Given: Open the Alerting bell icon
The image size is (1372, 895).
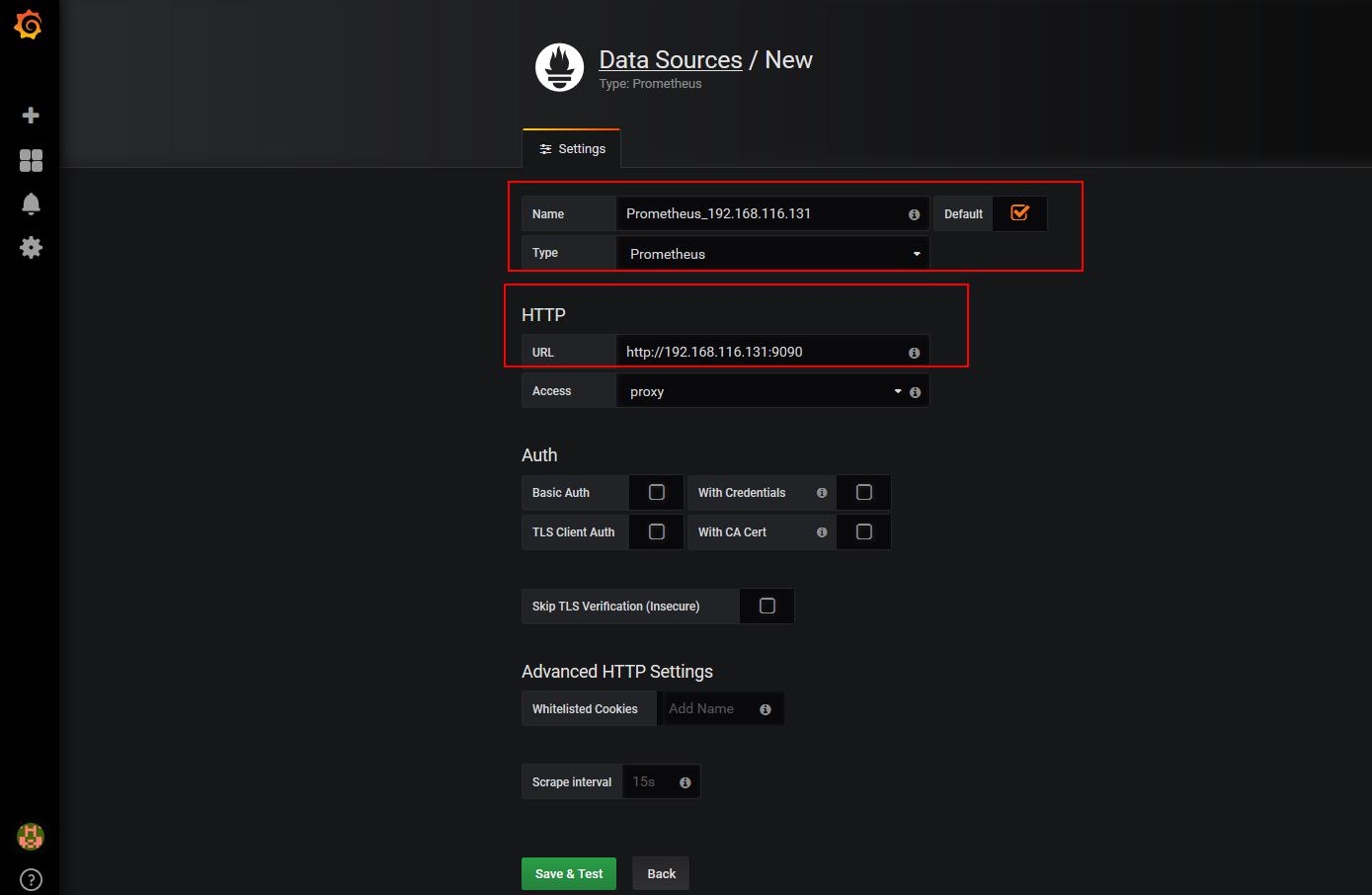Looking at the screenshot, I should click(x=31, y=203).
